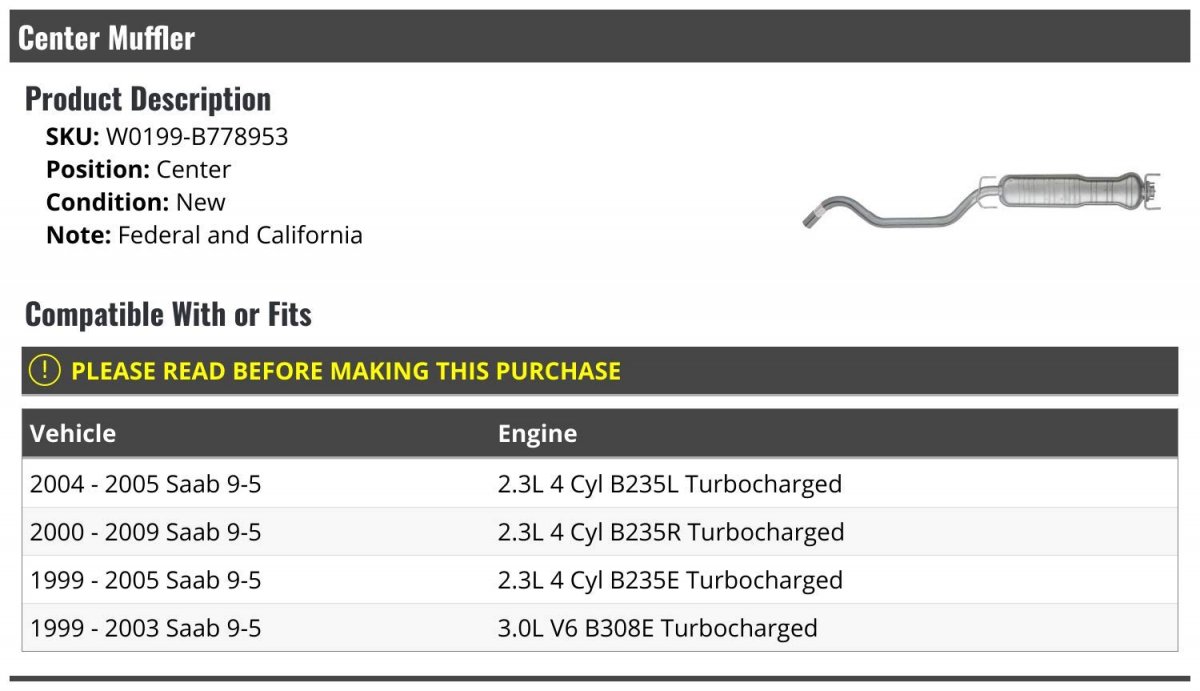Click the exclamation warning icon
The width and height of the screenshot is (1200, 691).
[x=45, y=371]
